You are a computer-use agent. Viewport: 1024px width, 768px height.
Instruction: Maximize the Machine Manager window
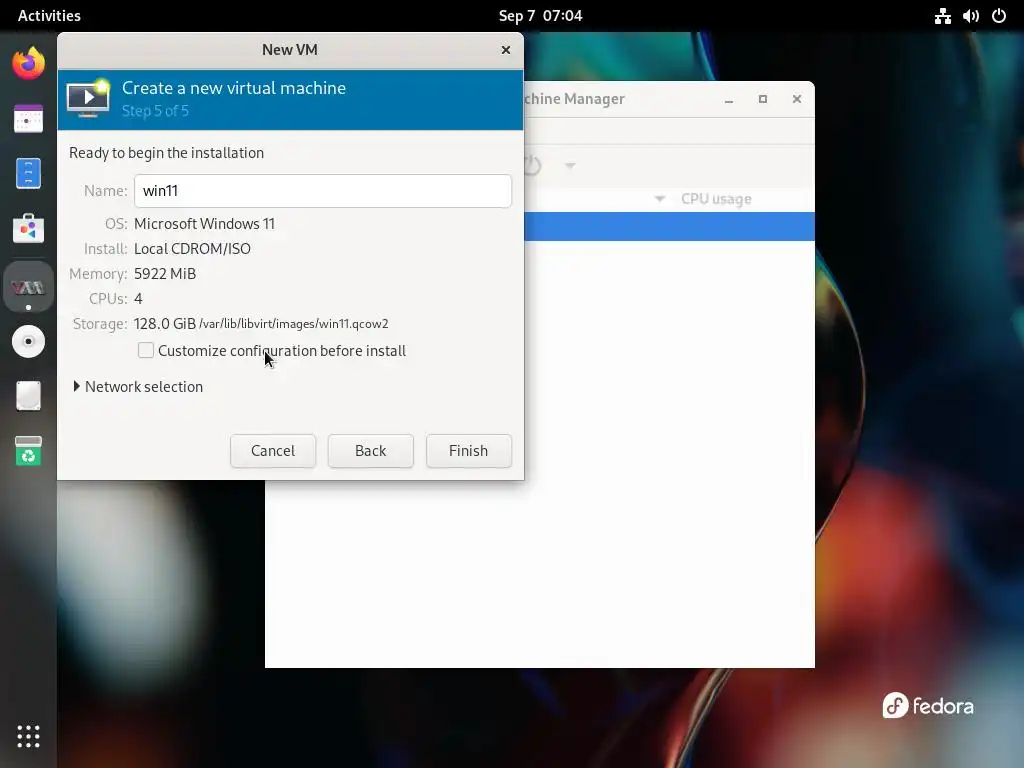point(762,99)
